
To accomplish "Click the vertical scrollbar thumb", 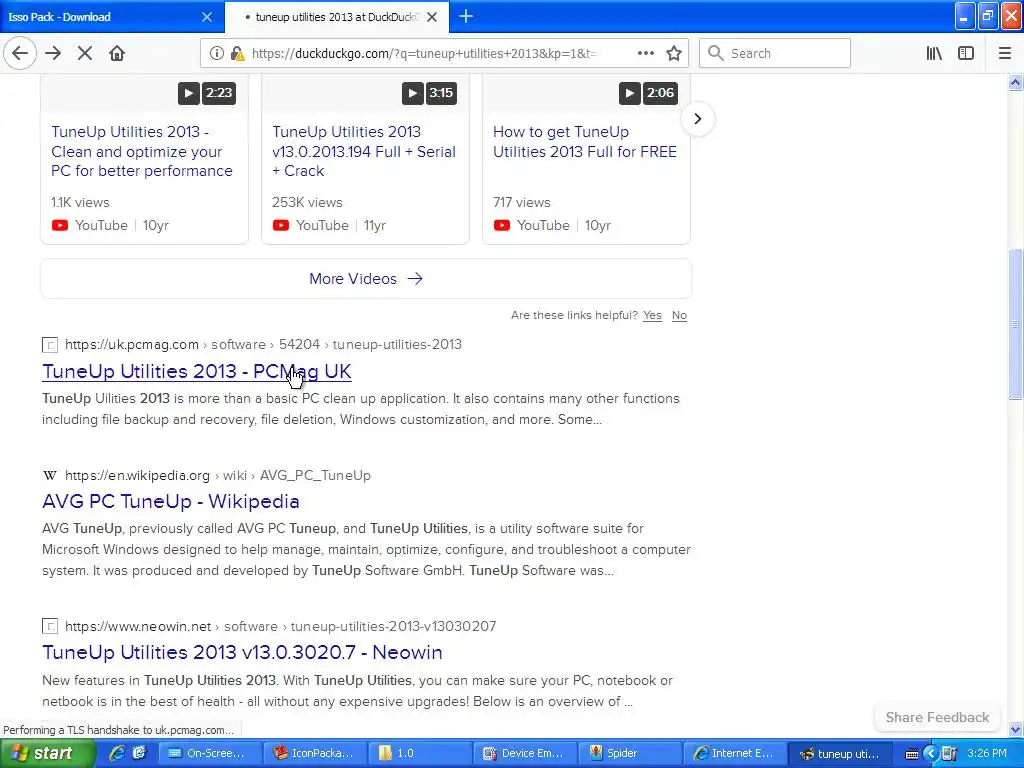I will coord(1015,324).
